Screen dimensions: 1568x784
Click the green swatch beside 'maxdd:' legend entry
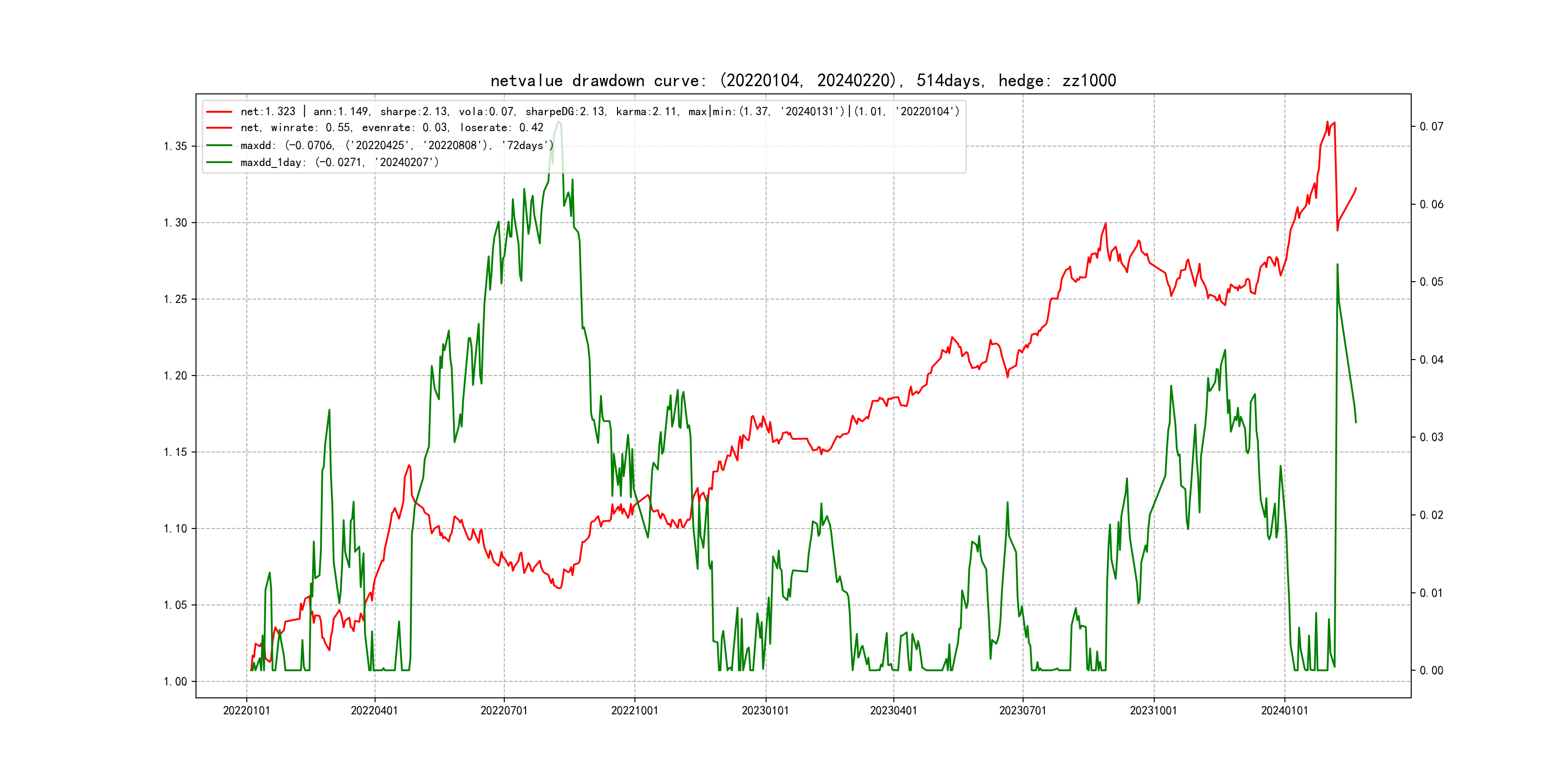pos(219,146)
